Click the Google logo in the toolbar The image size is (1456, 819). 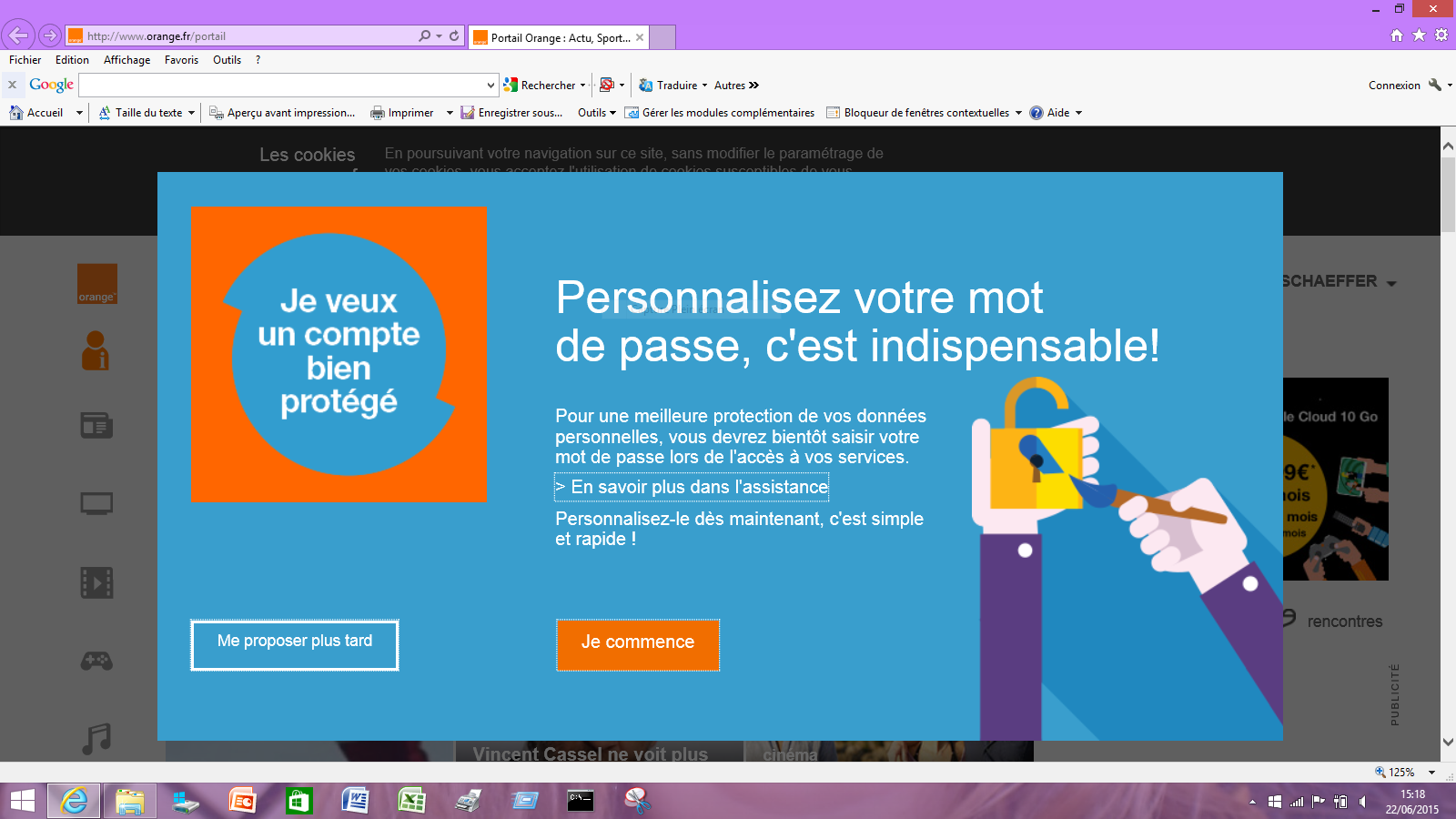coord(51,85)
